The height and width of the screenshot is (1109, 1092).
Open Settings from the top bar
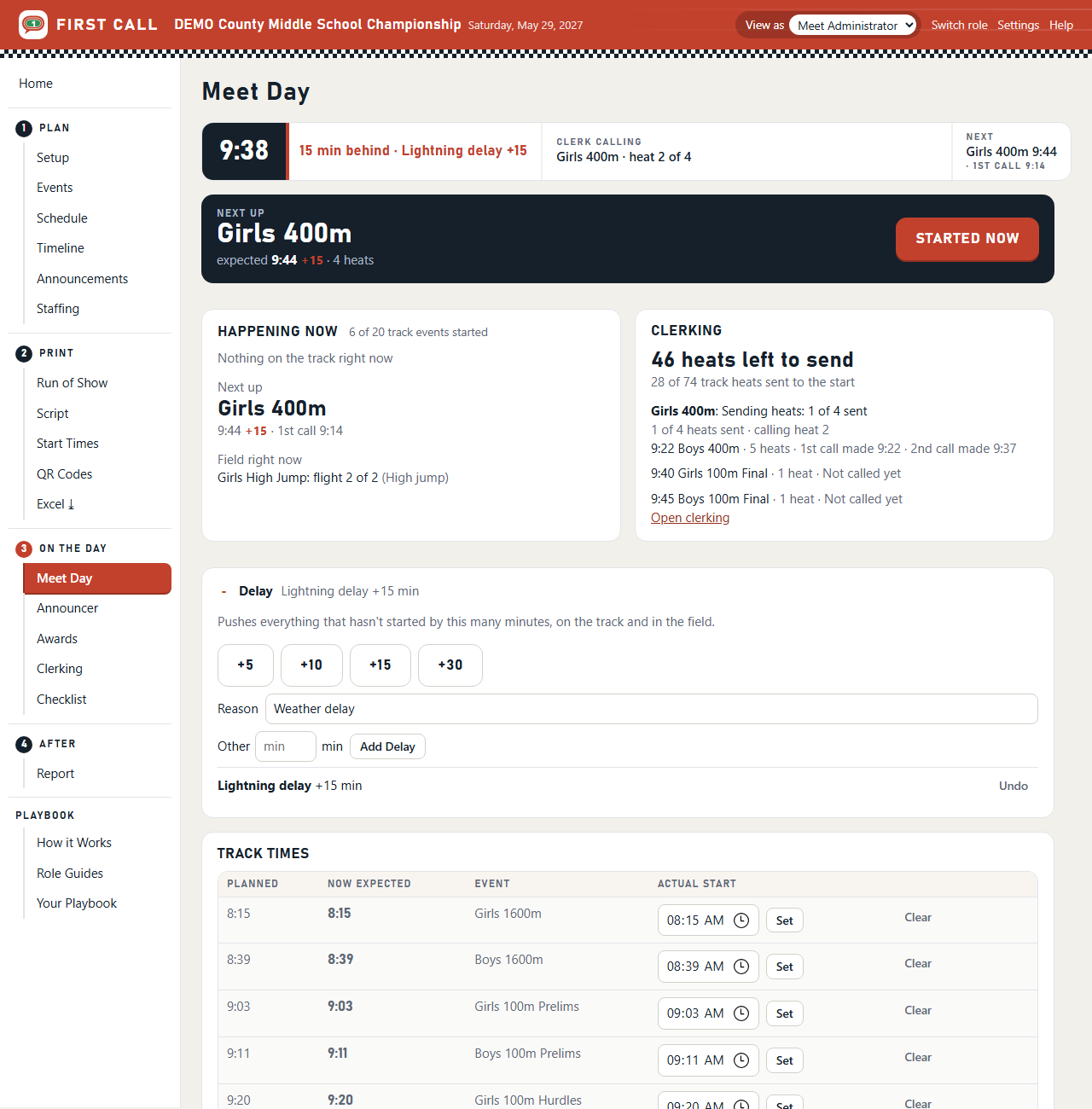1019,26
